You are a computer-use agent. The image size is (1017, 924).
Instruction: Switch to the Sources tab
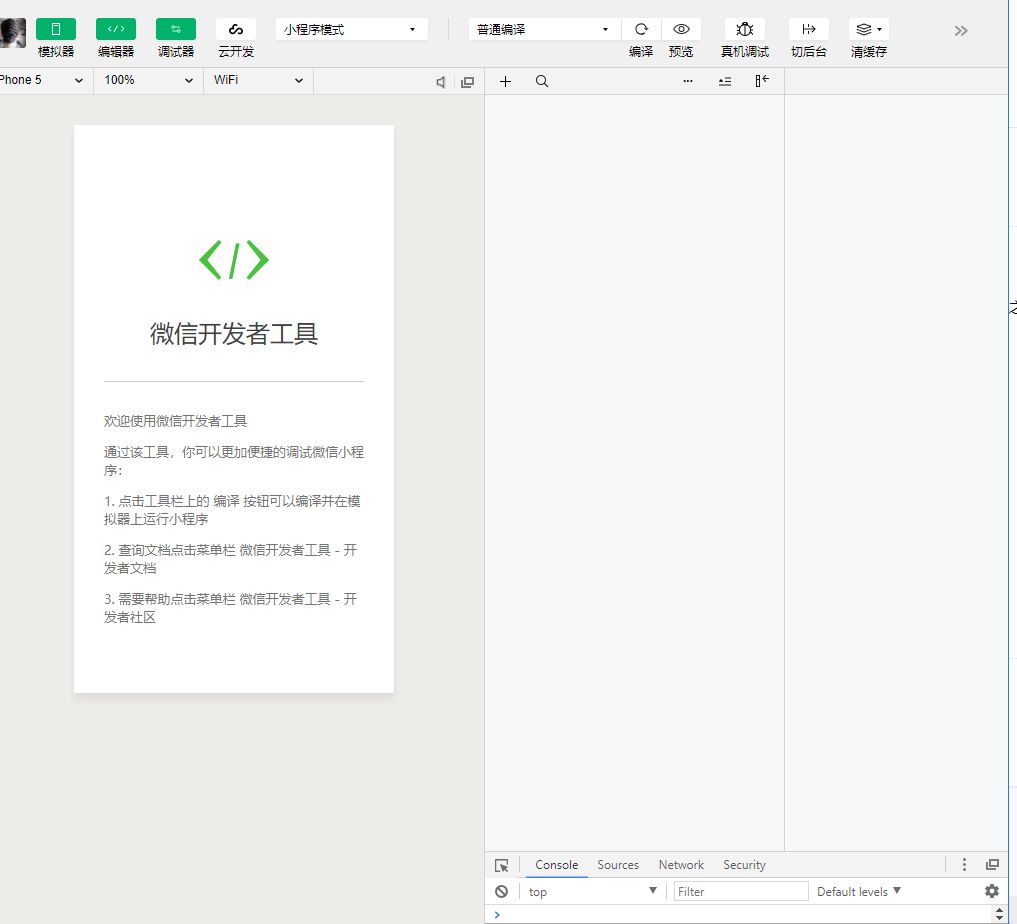click(618, 865)
